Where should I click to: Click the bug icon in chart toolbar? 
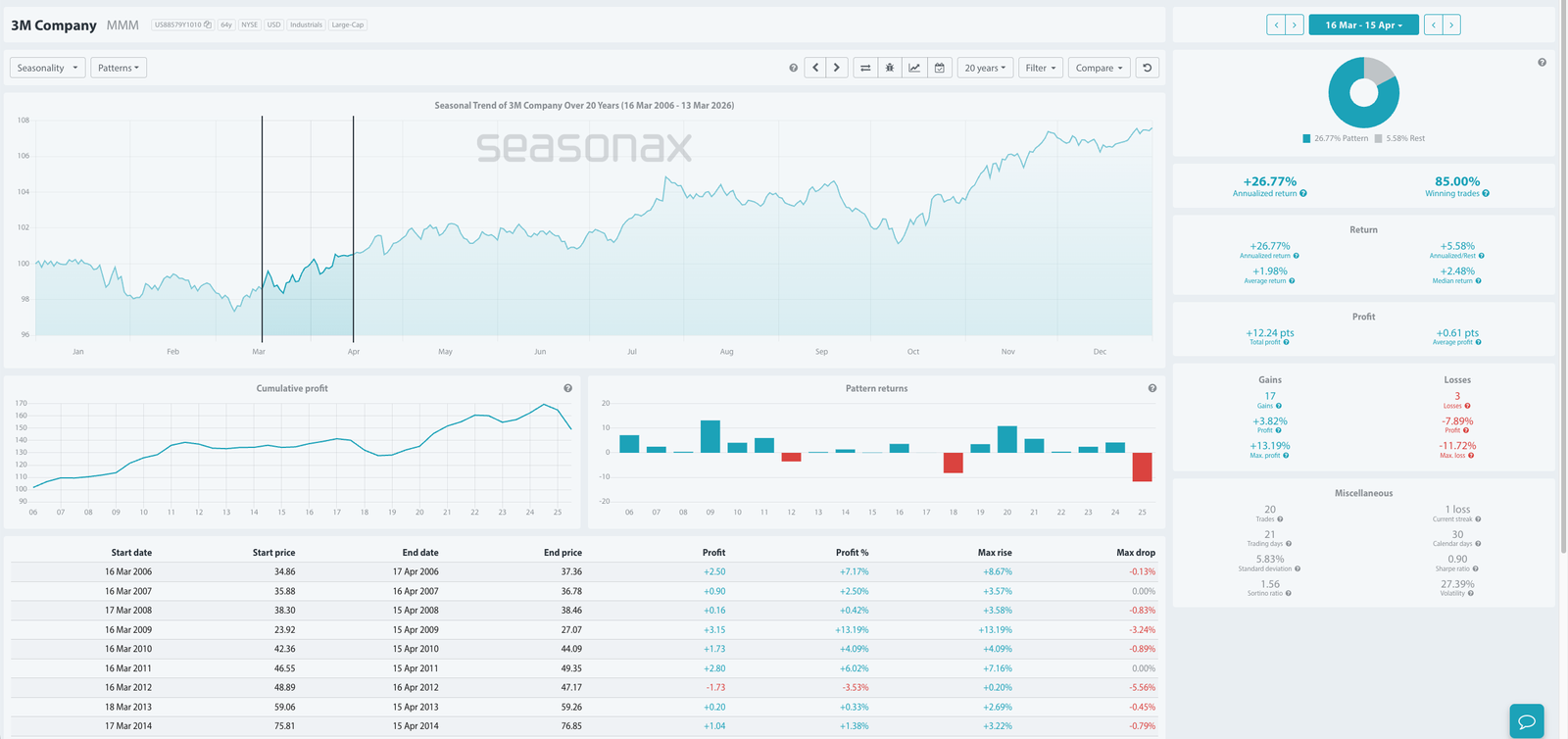click(890, 68)
